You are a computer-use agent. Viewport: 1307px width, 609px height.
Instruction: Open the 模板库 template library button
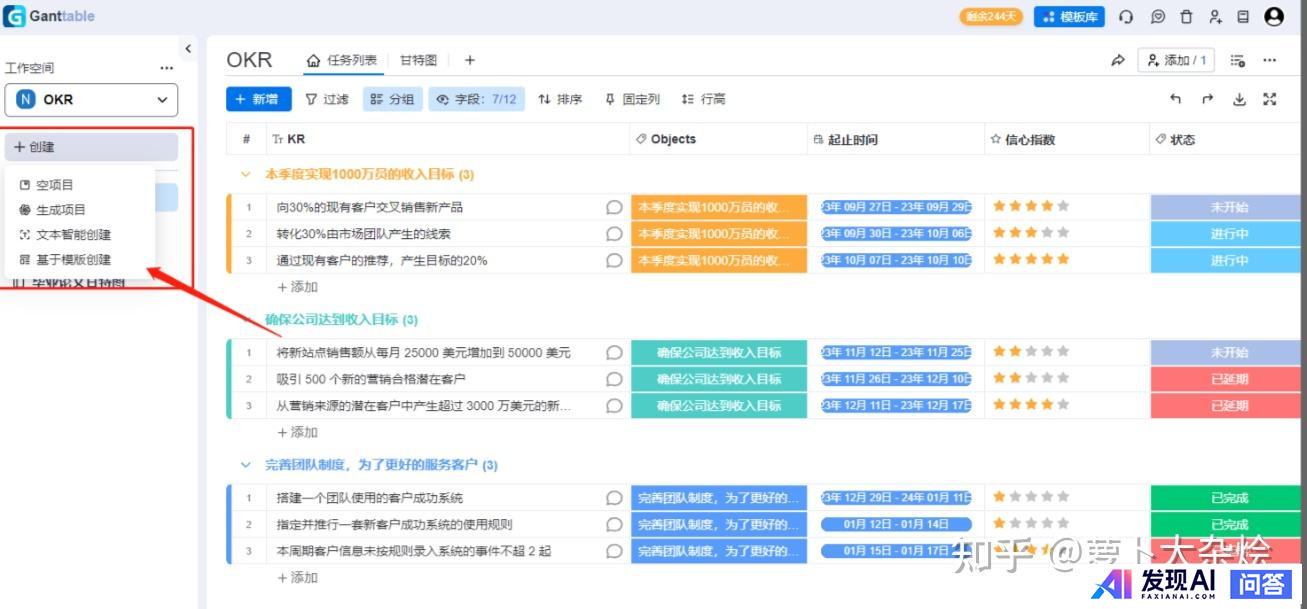[x=1069, y=17]
